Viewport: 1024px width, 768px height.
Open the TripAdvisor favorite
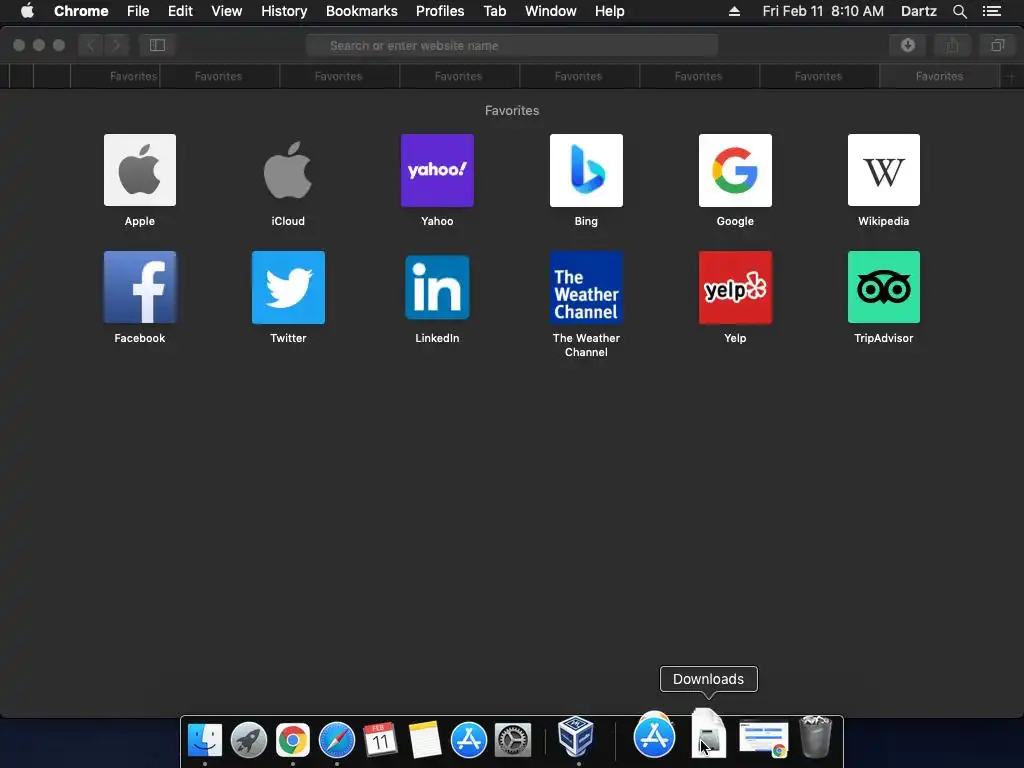[884, 287]
